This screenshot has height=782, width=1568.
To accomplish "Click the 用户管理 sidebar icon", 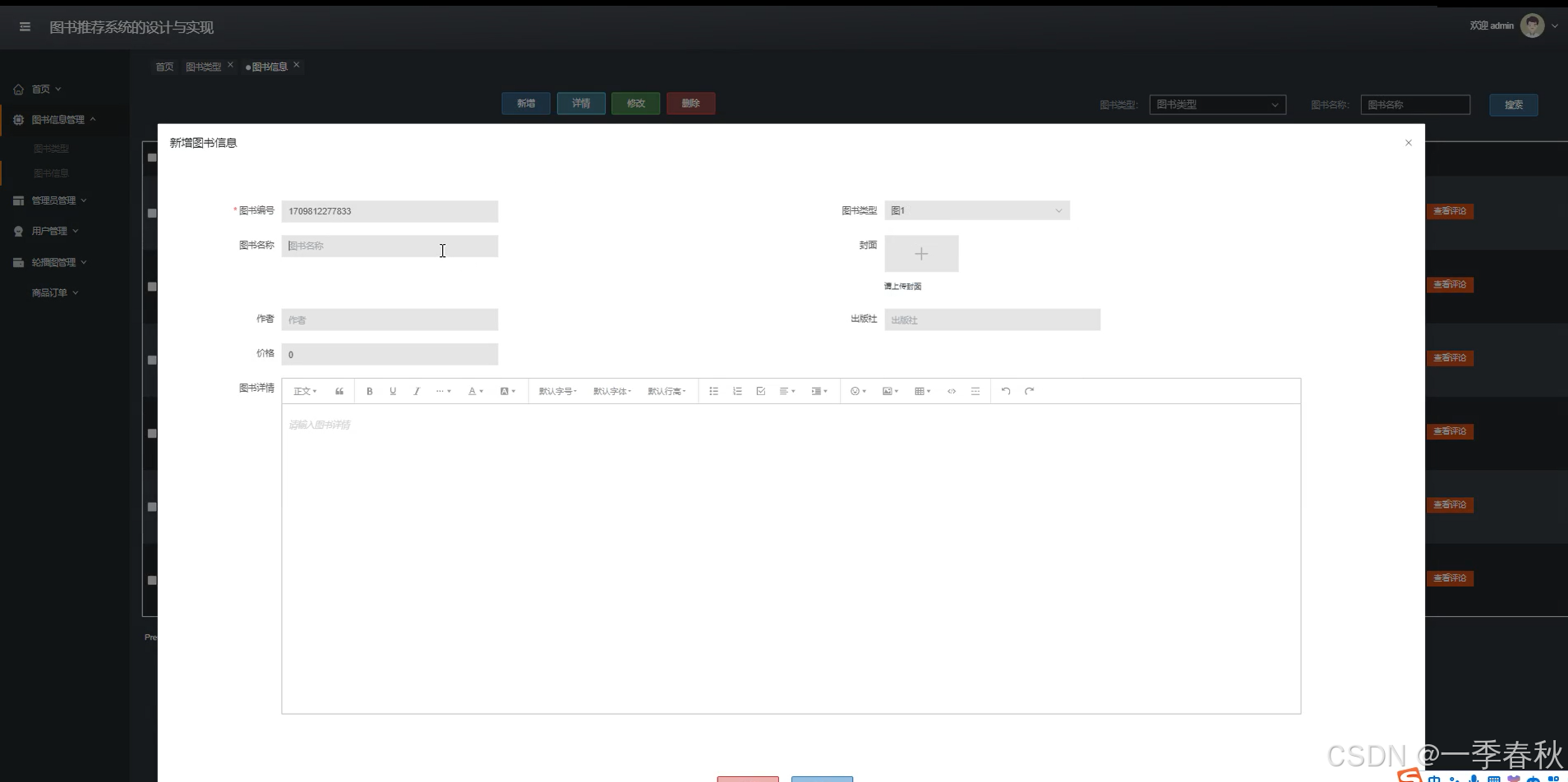I will tap(18, 232).
